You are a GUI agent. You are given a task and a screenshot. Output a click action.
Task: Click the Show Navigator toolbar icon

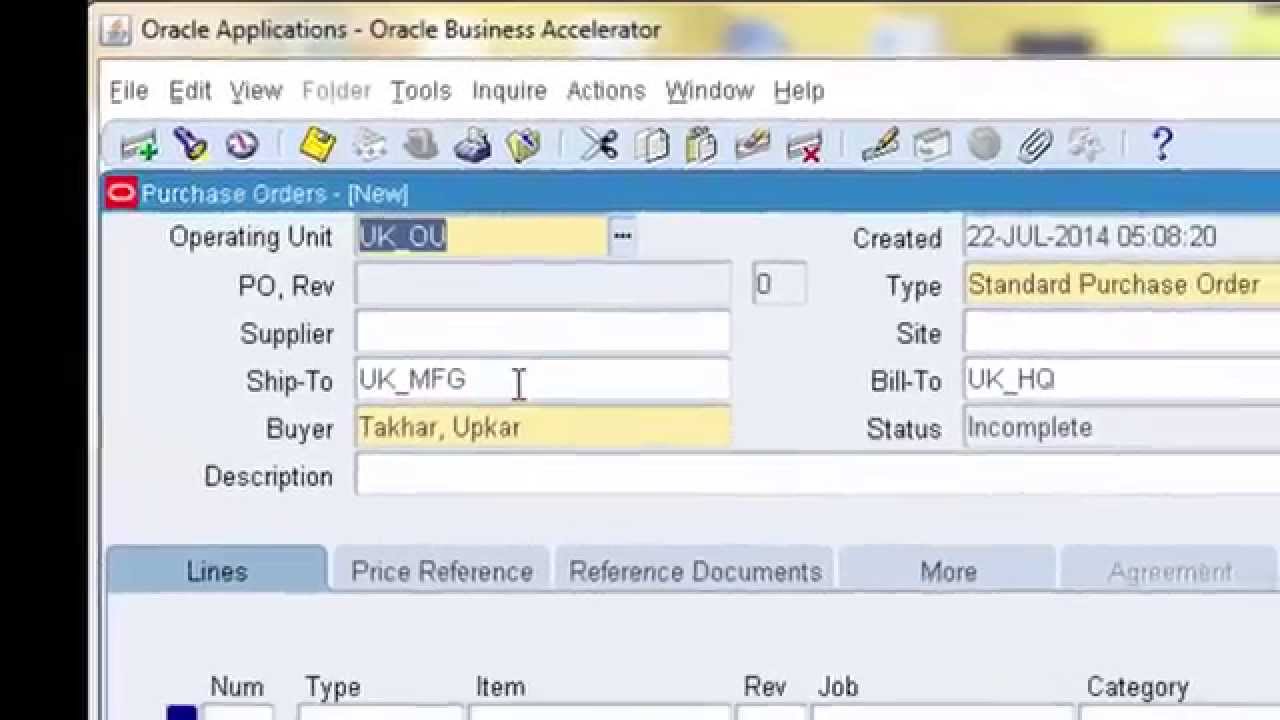click(241, 146)
